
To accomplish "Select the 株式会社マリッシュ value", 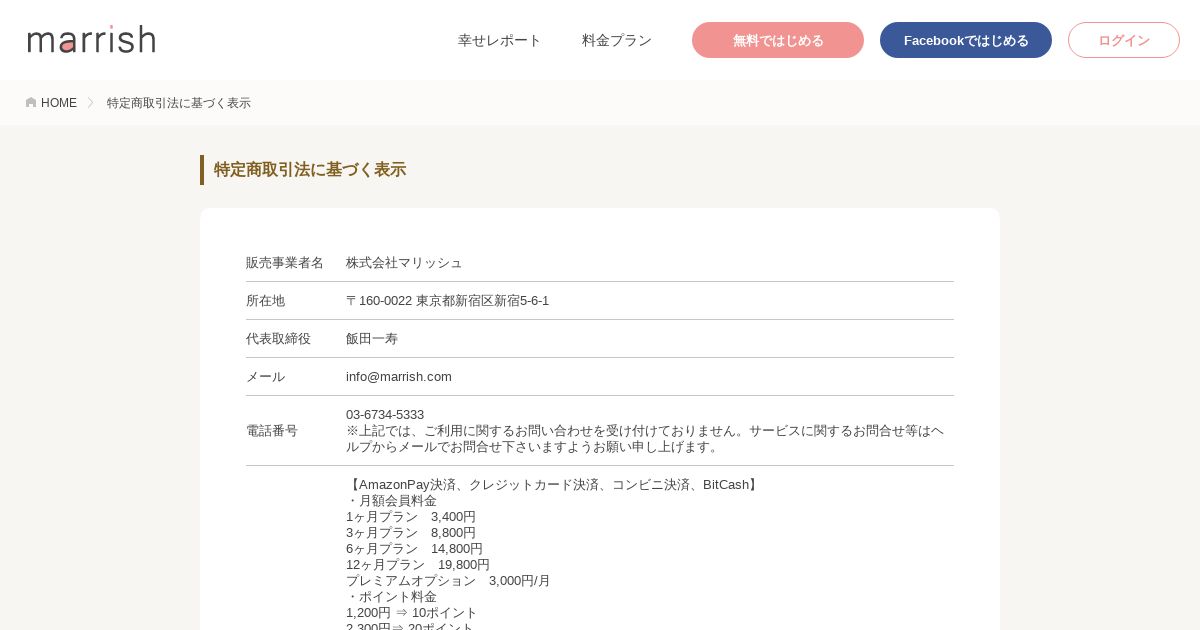I will (x=404, y=263).
